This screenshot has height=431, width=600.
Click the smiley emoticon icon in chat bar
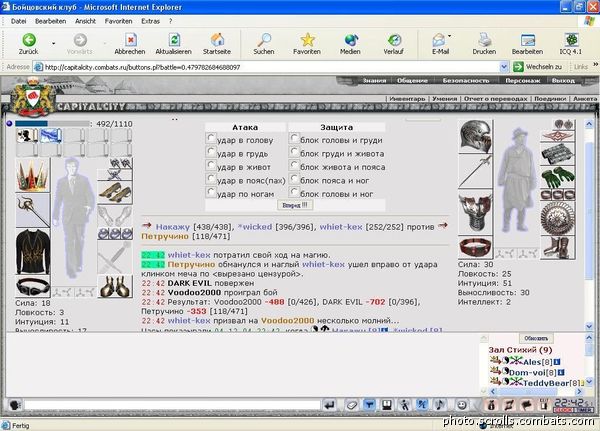point(462,405)
